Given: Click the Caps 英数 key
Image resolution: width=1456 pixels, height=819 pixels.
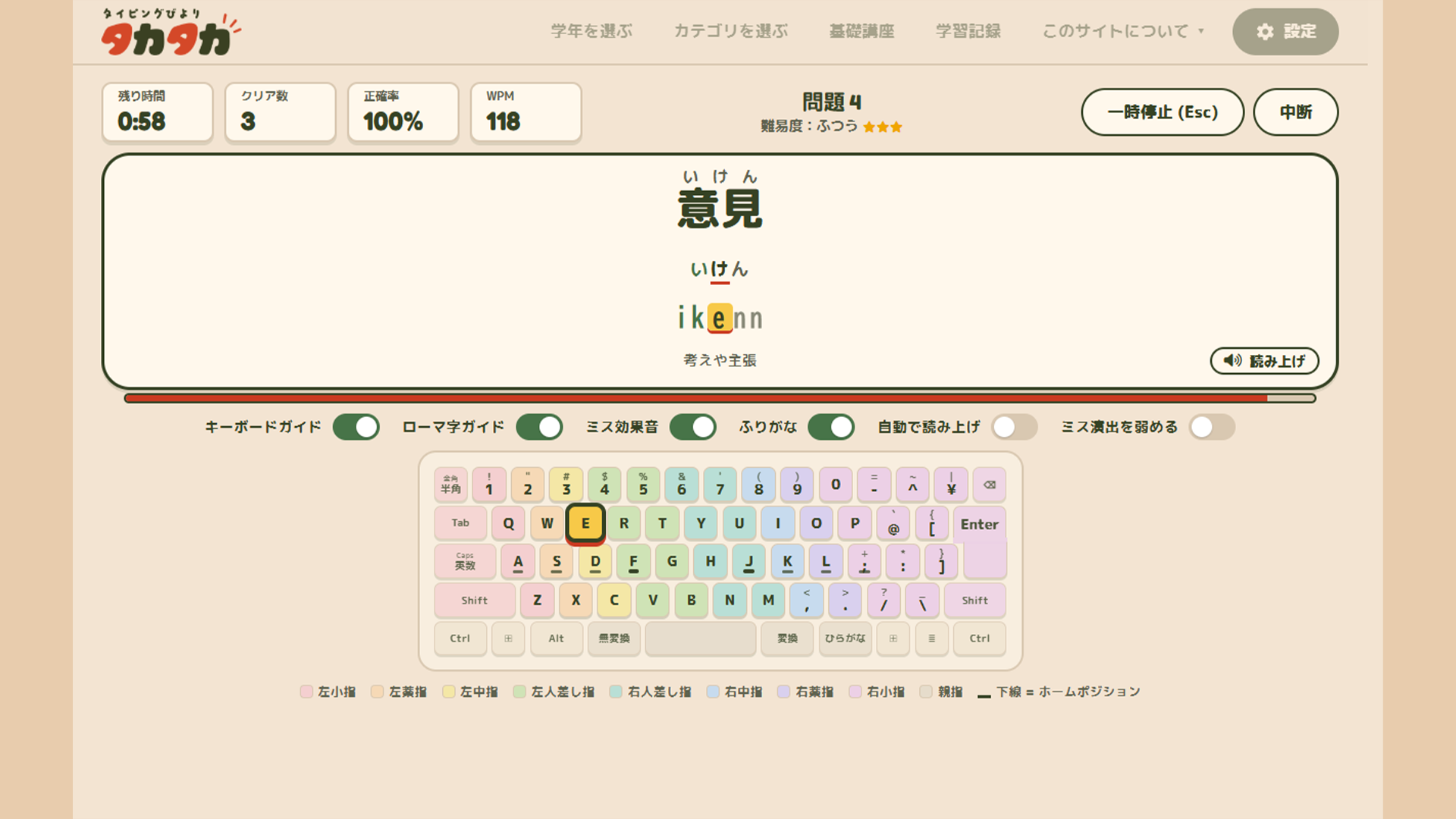Looking at the screenshot, I should 465,562.
